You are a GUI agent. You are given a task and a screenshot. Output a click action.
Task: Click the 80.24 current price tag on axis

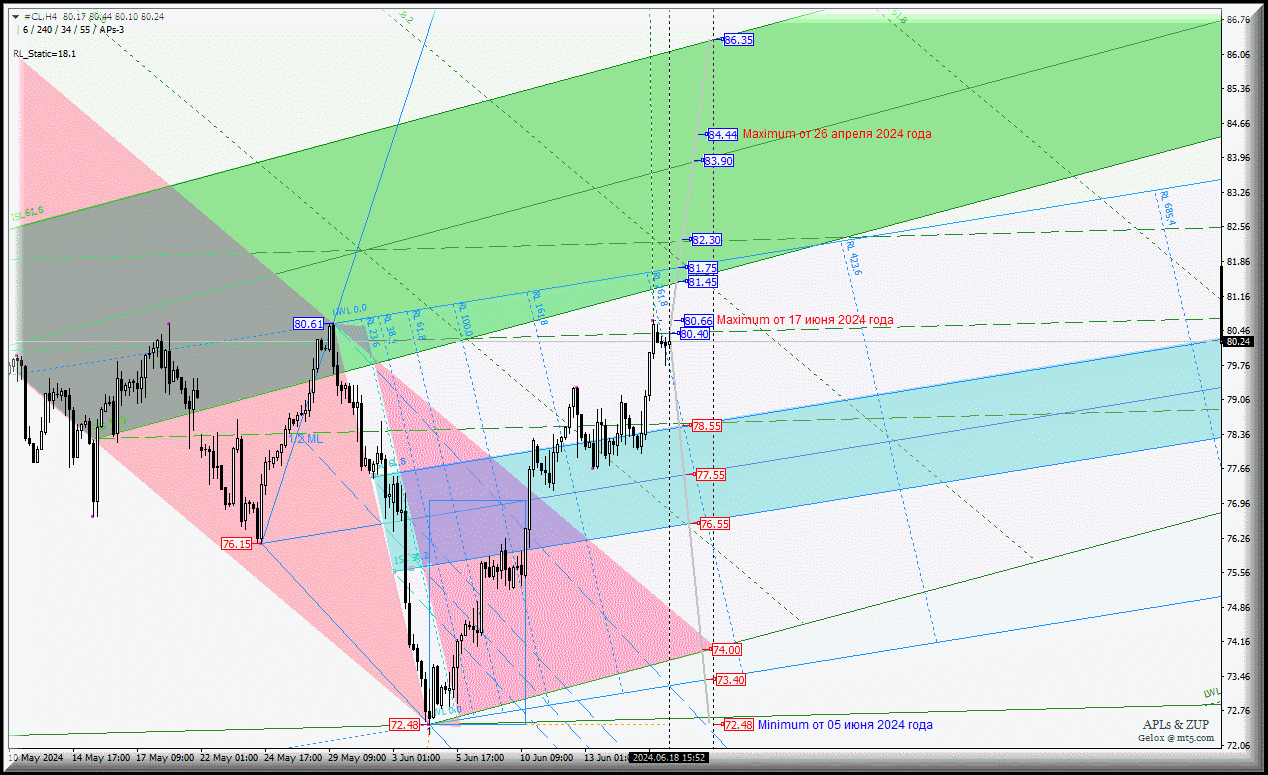pos(1239,342)
